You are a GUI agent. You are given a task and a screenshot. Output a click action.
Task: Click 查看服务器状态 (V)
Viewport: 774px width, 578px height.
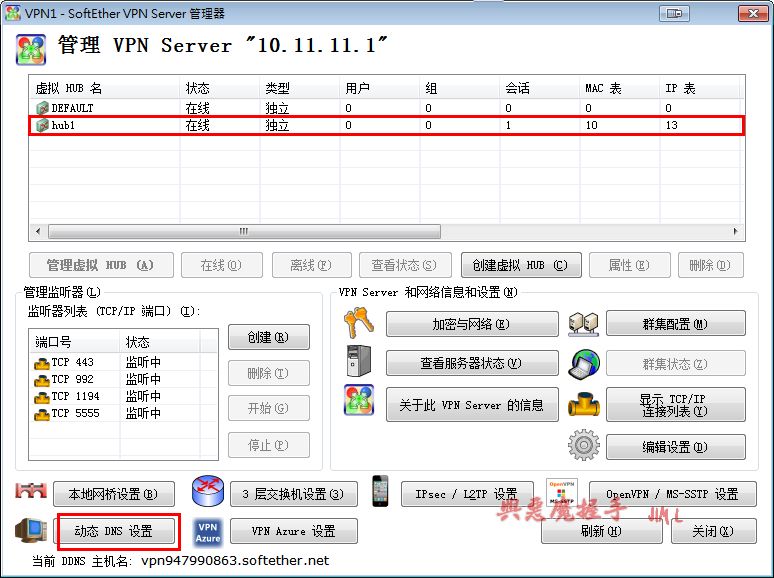click(472, 363)
